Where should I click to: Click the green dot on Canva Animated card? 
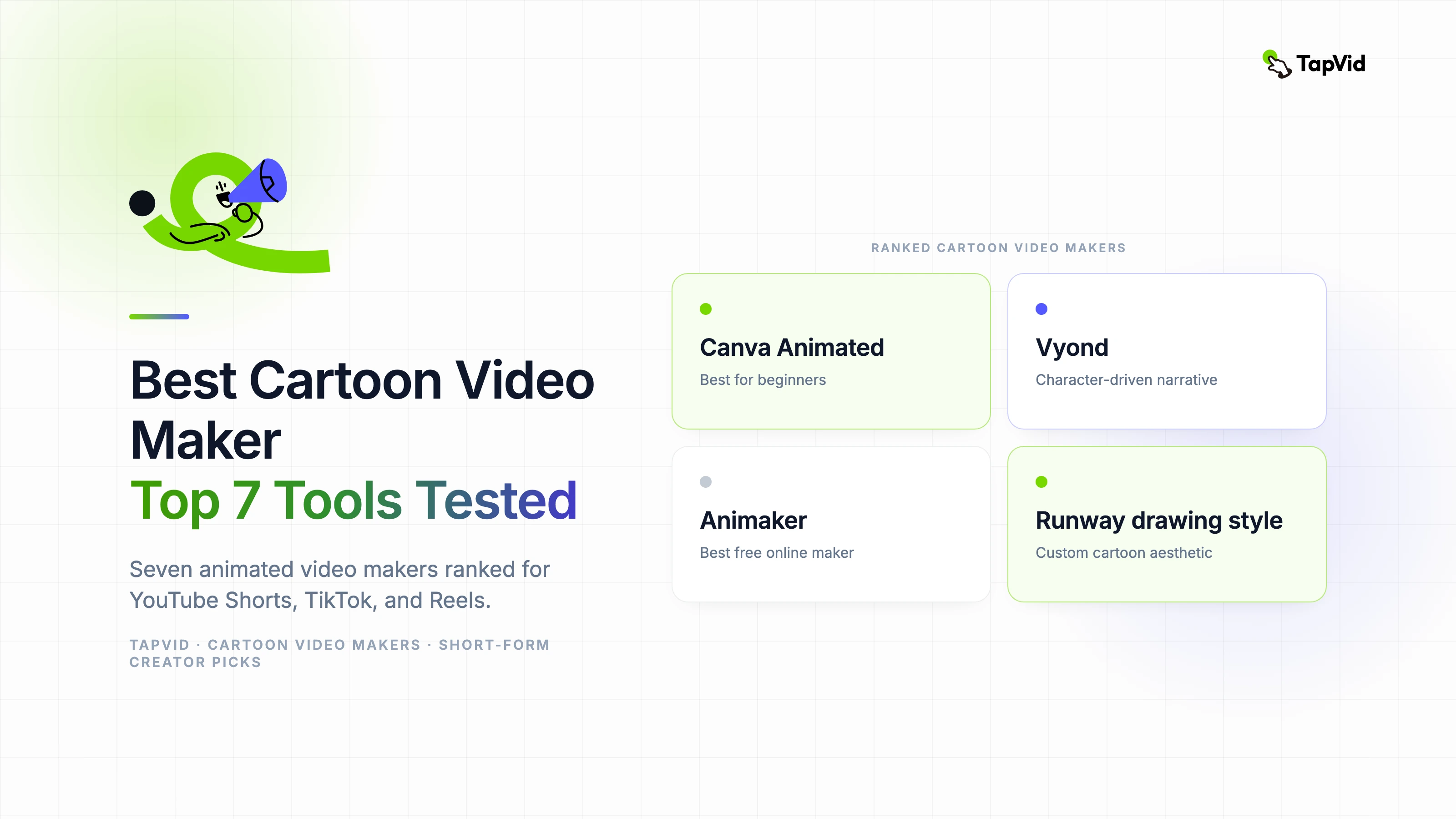(705, 308)
